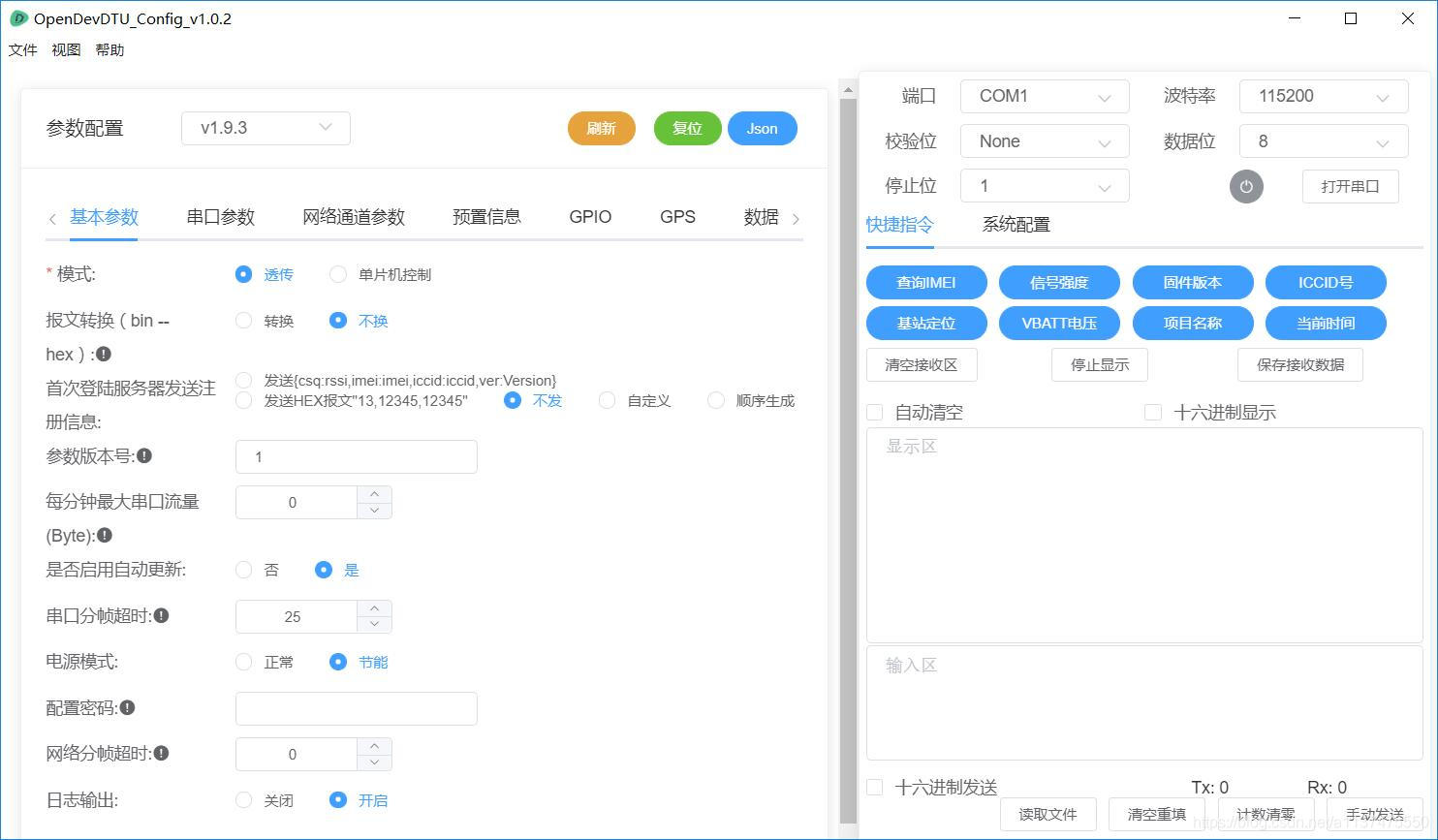Select 单片机控制 mode radio button
This screenshot has height=840, width=1438.
coord(338,274)
